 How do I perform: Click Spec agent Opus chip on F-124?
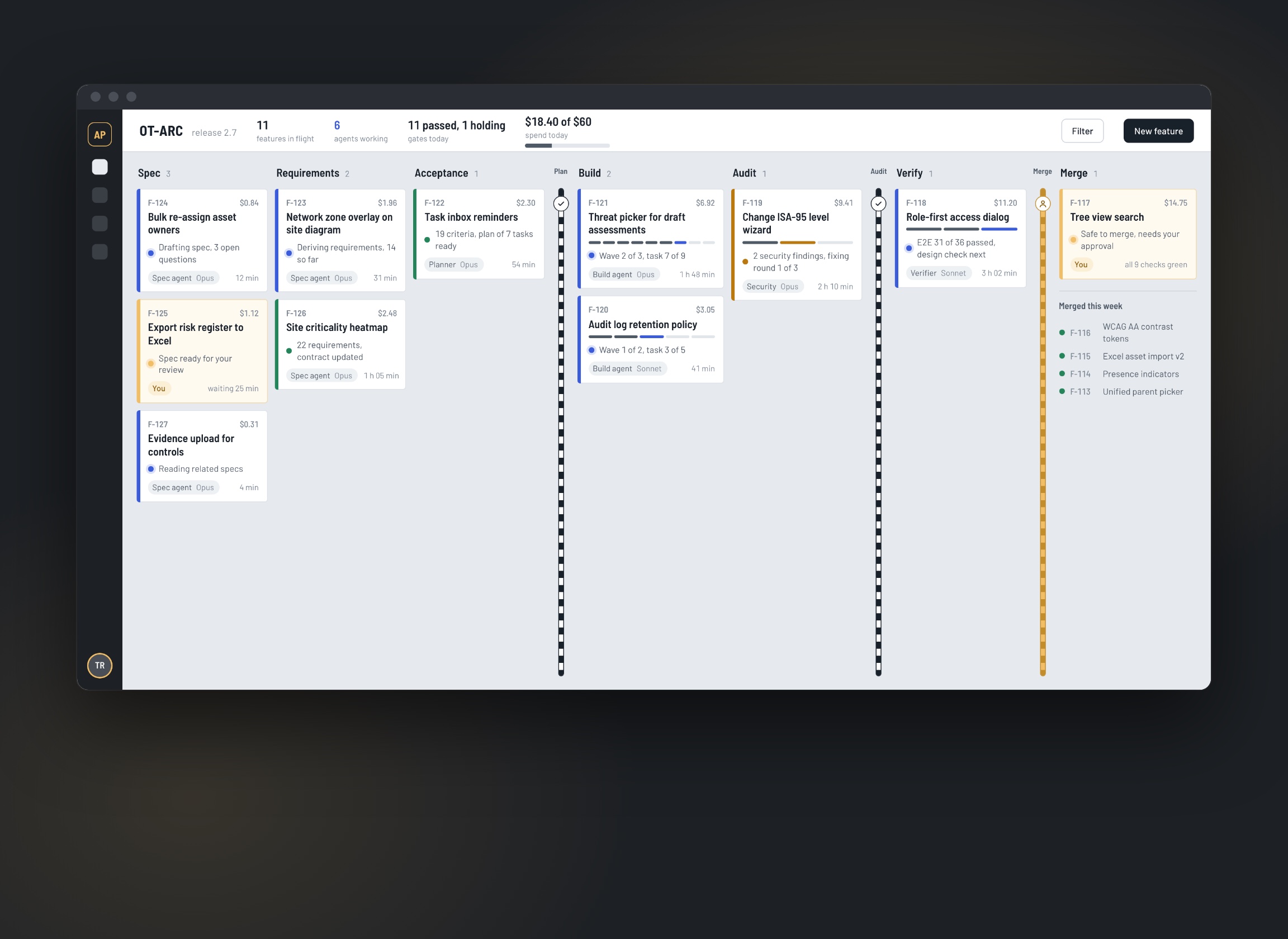pos(183,278)
